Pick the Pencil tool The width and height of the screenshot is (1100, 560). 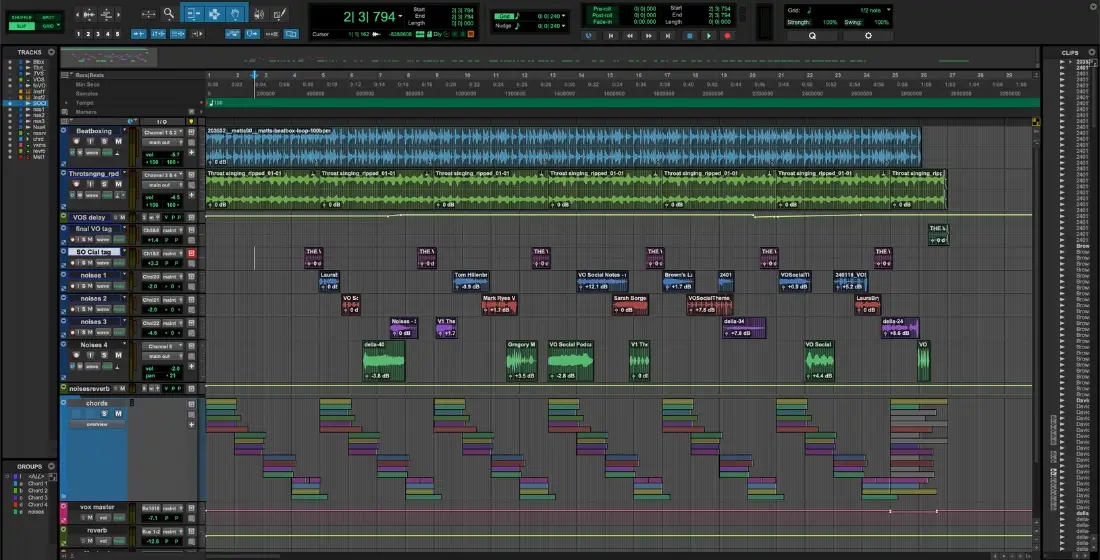point(282,14)
